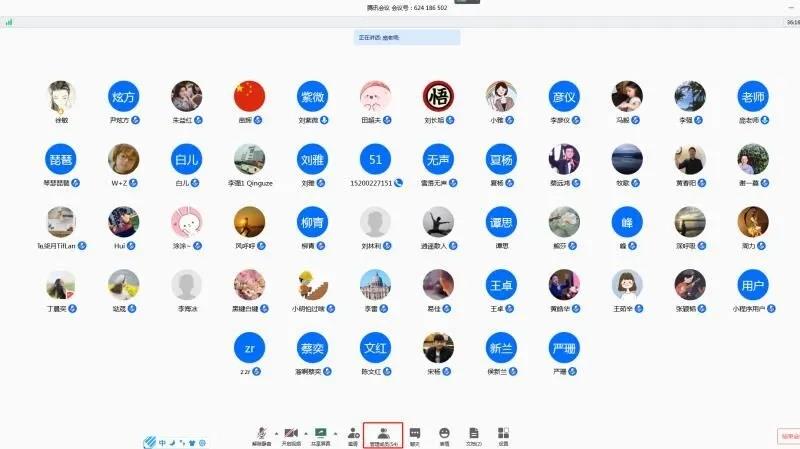Turn on the video camera
This screenshot has width=800, height=449.
pyautogui.click(x=291, y=434)
